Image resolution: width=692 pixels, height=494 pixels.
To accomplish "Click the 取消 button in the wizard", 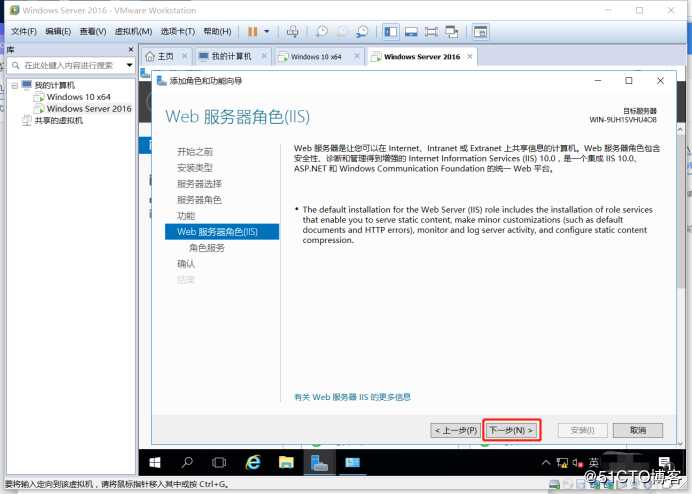I will click(638, 430).
